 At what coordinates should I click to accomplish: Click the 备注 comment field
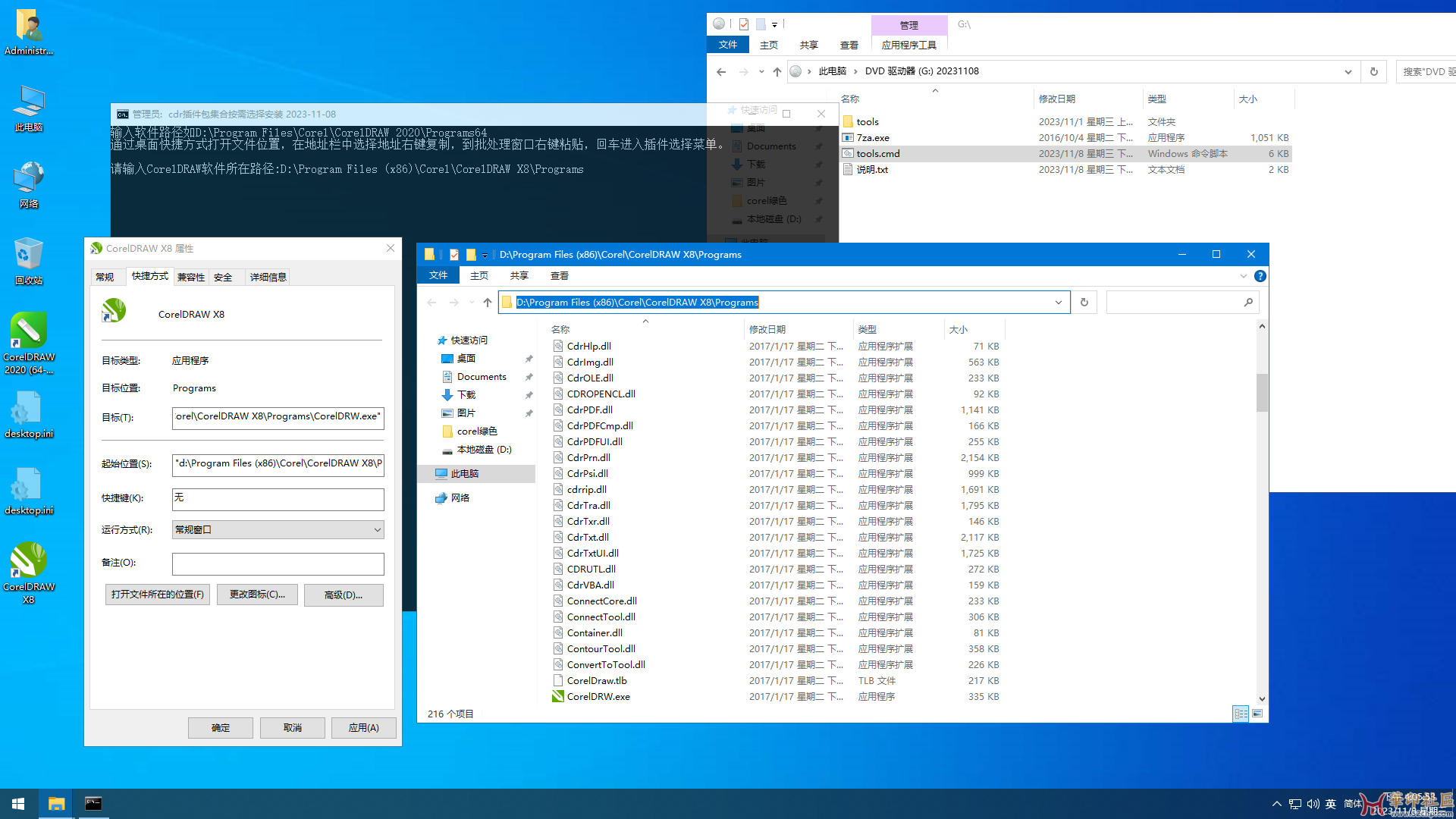point(278,563)
